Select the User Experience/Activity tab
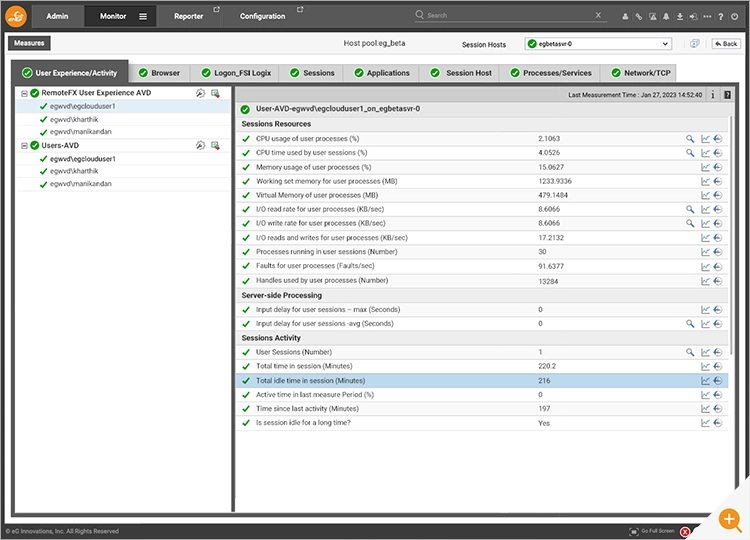Viewport: 750px width, 540px height. 70,73
